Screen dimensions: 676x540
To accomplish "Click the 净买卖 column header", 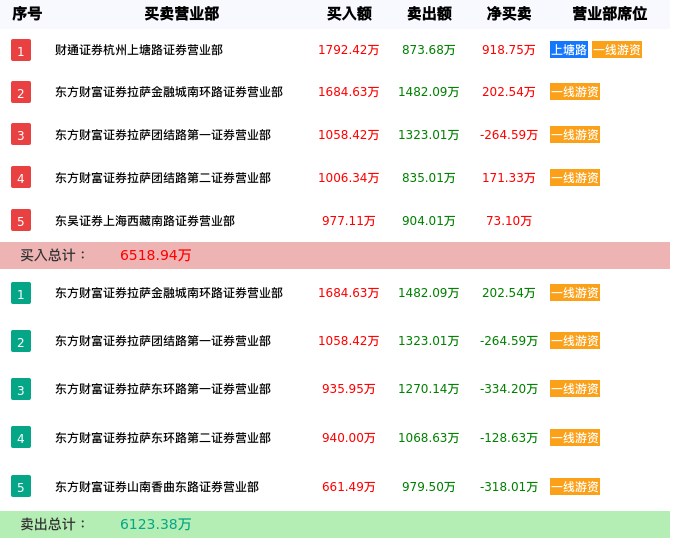I will point(509,14).
